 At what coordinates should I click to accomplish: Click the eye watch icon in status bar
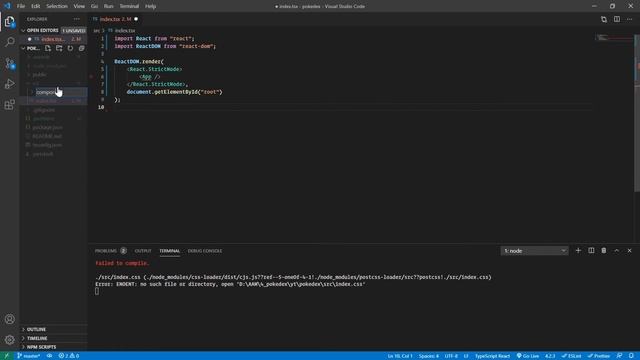point(49,356)
